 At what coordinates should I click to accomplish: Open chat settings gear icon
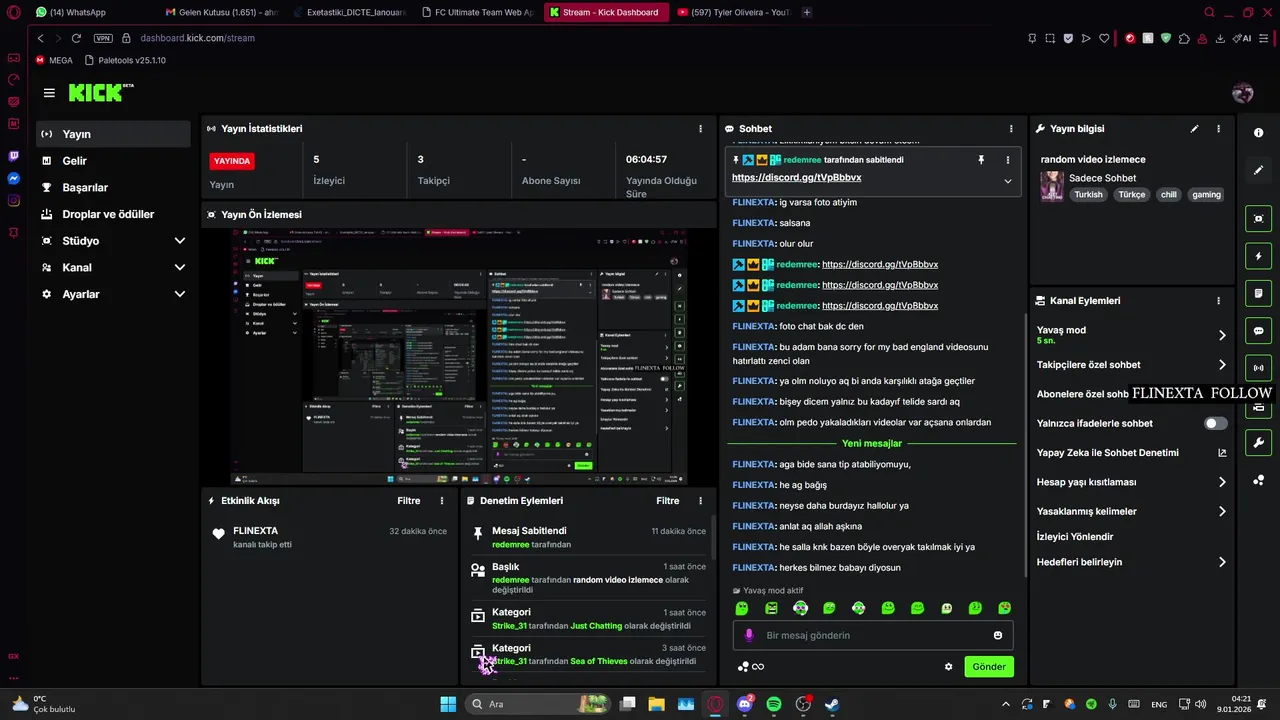(x=948, y=667)
